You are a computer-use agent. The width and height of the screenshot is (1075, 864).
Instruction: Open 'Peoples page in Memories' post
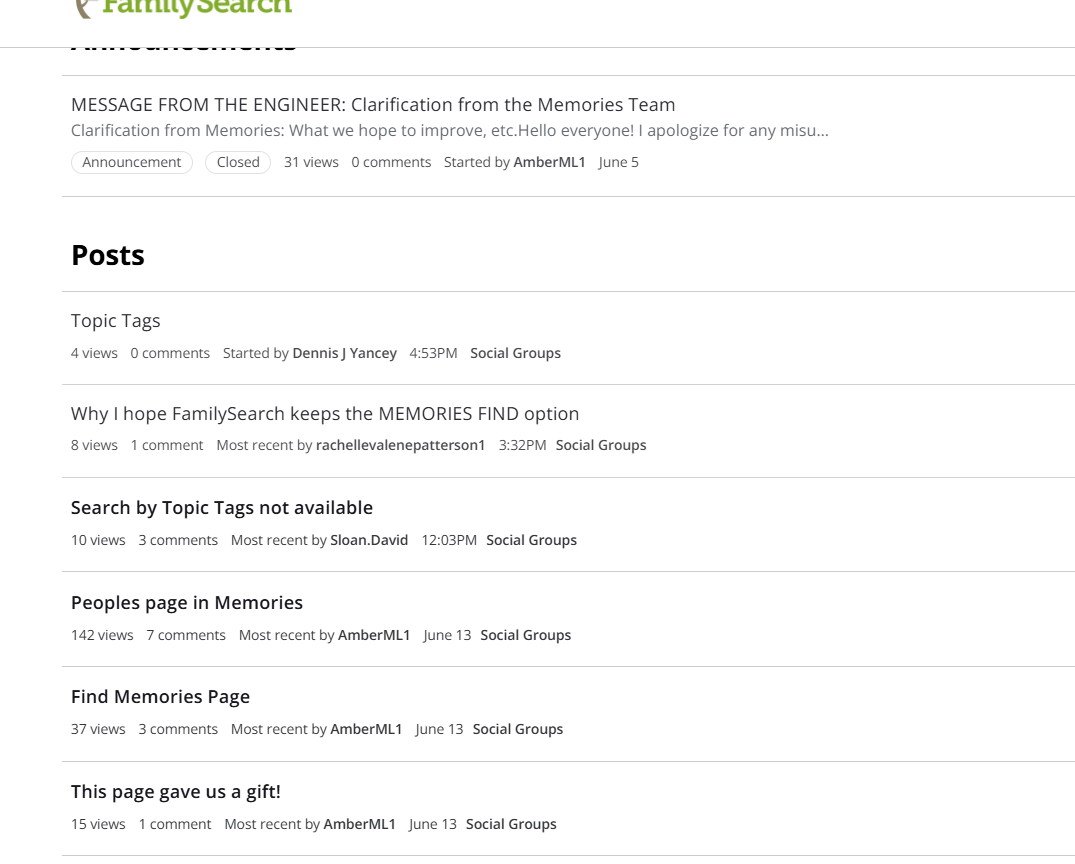click(x=187, y=603)
